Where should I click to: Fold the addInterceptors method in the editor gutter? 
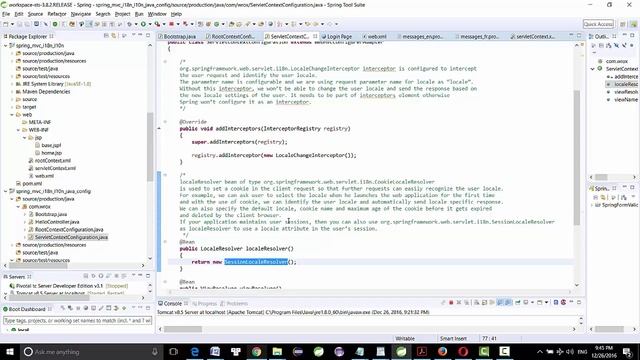pyautogui.click(x=165, y=122)
